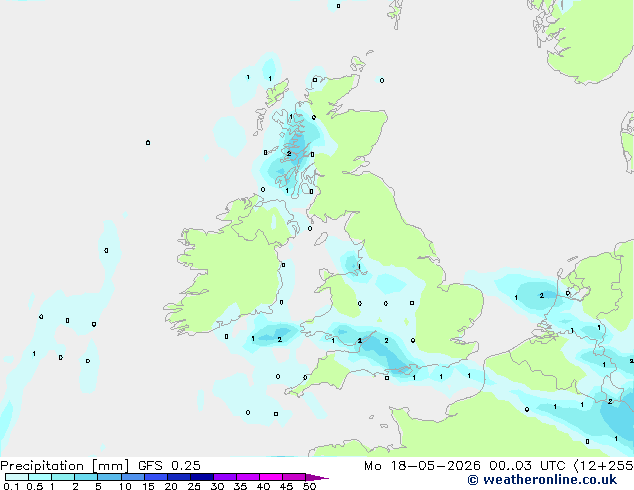634x490 pixels.
Task: Click the legend scale label '40'
Action: pos(263,486)
